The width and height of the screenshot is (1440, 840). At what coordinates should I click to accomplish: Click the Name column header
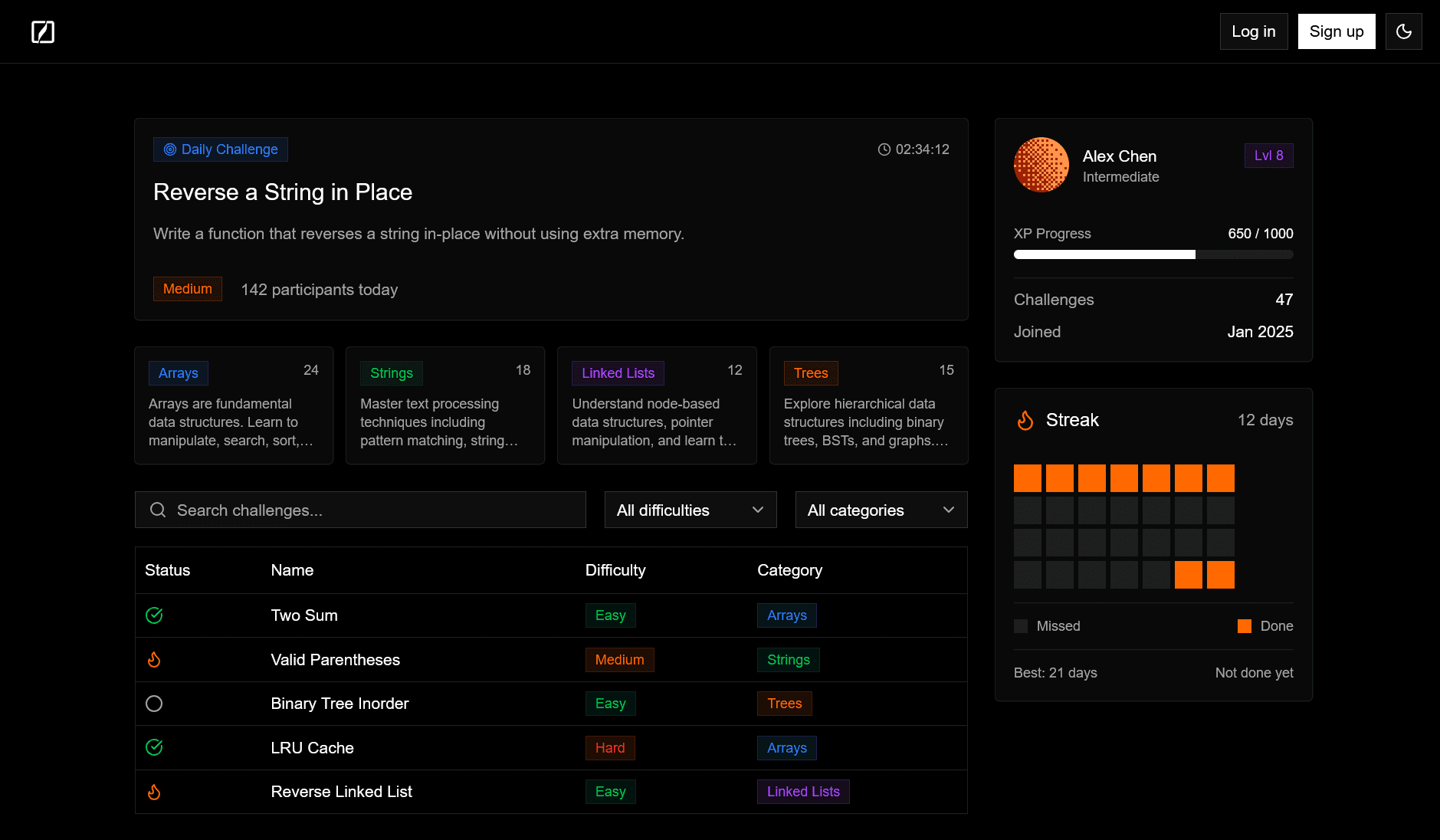click(292, 570)
